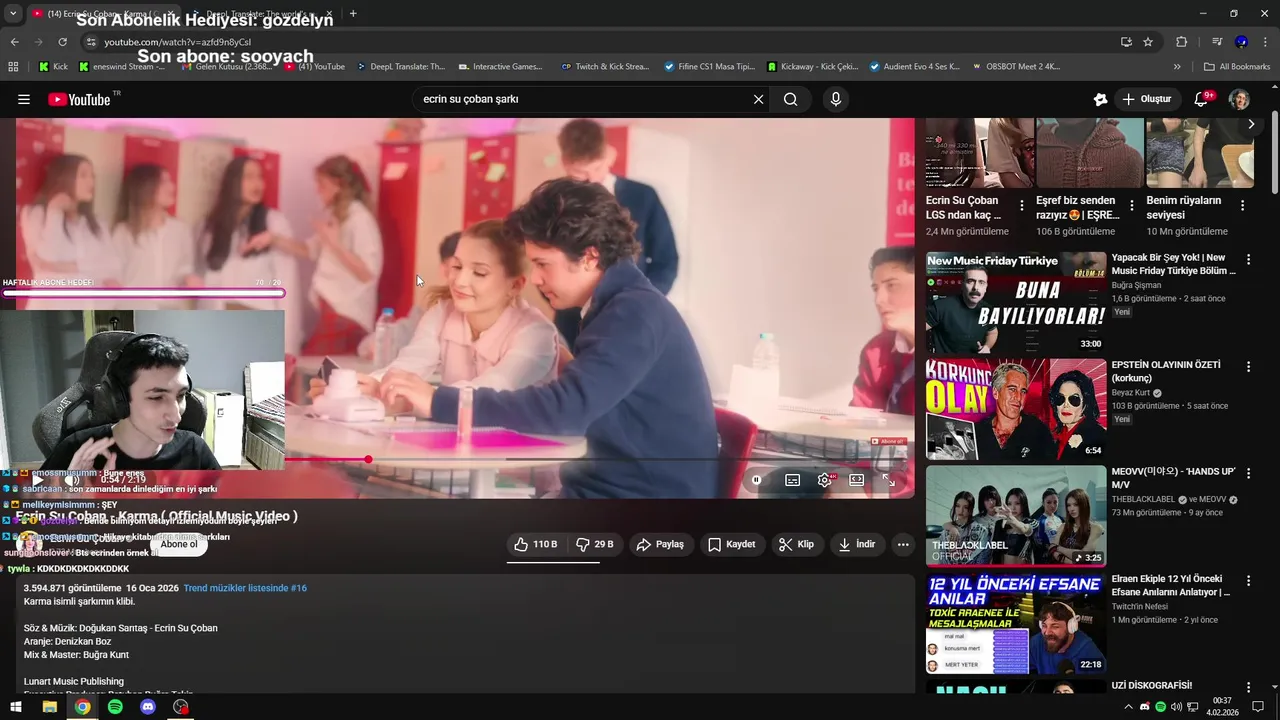Open MEOVV Hands Up video thumbnail
This screenshot has width=1280, height=720.
pos(1016,516)
